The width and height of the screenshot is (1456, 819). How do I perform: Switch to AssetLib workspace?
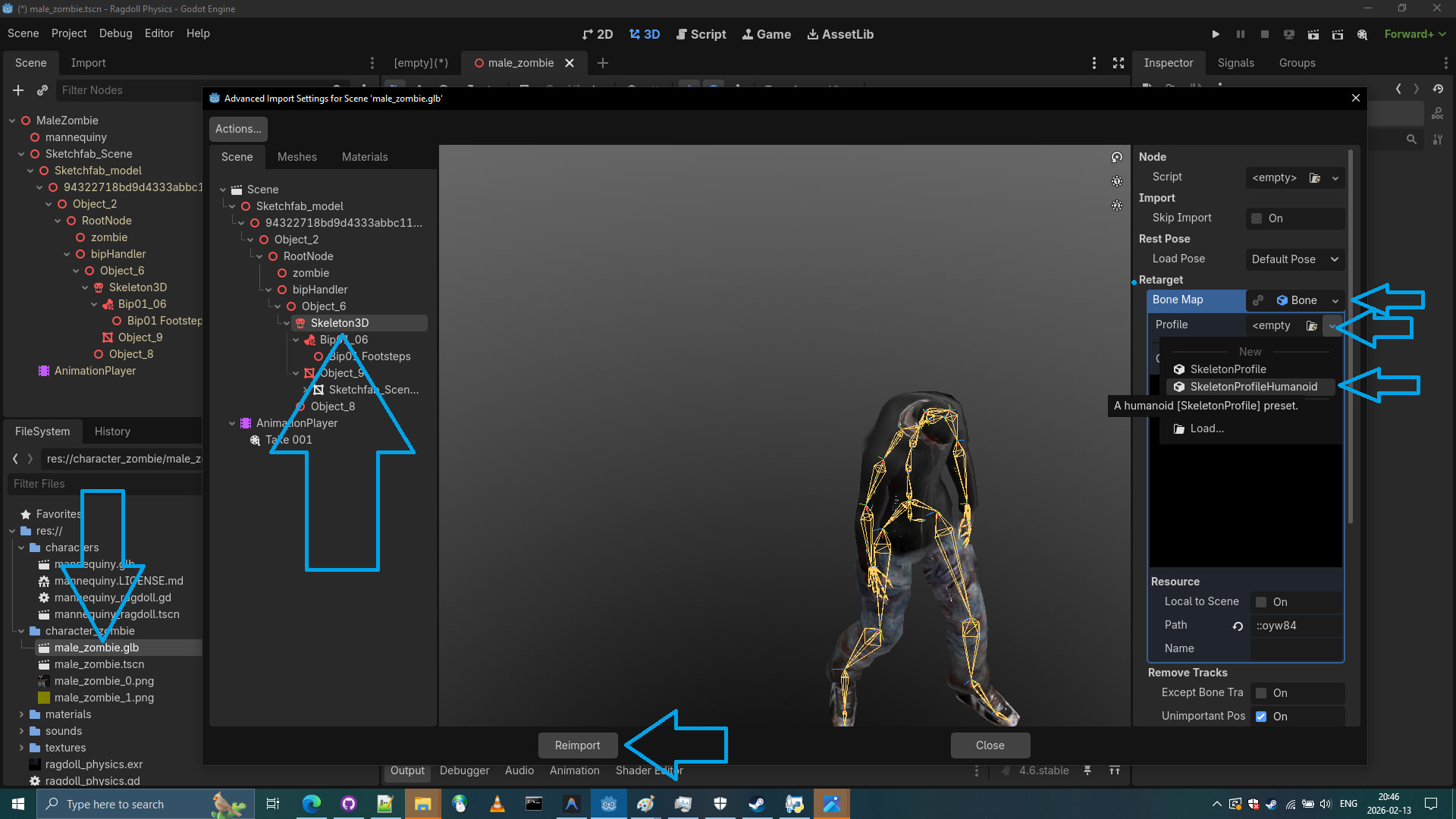(840, 34)
